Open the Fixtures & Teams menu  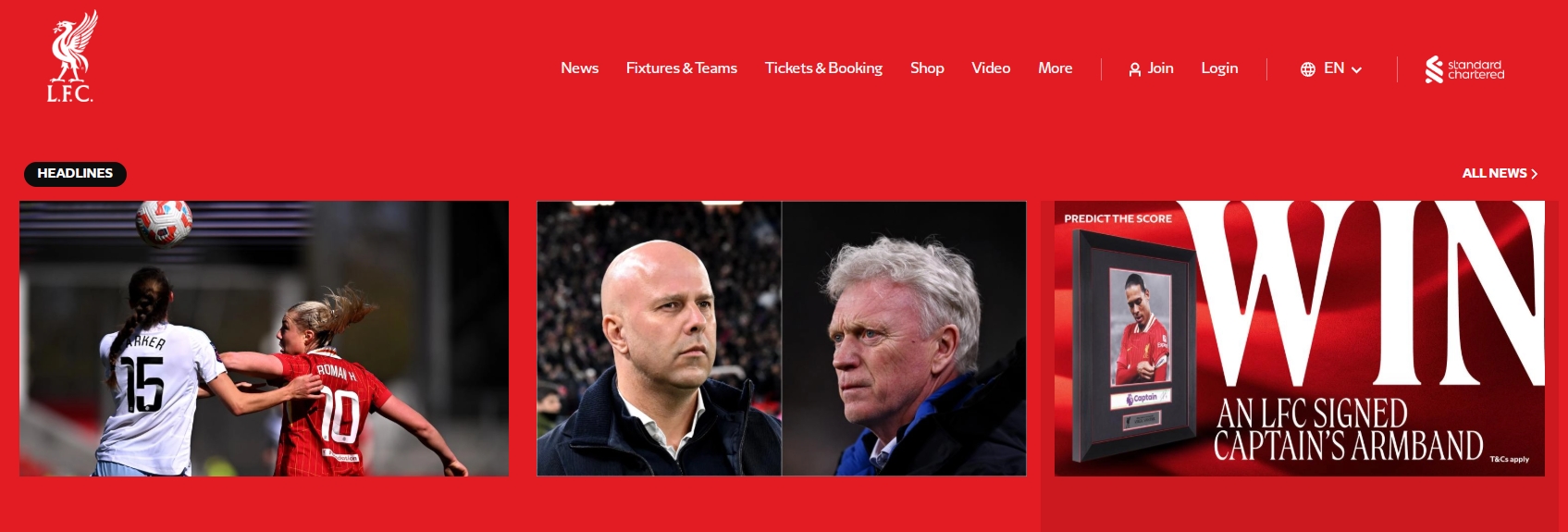click(681, 68)
